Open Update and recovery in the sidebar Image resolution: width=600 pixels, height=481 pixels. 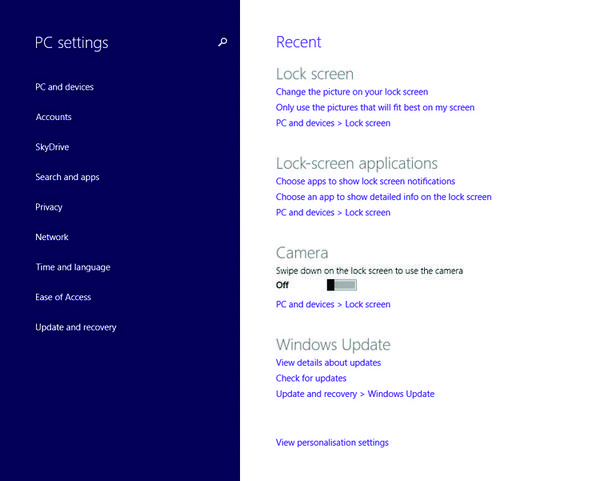pos(75,327)
